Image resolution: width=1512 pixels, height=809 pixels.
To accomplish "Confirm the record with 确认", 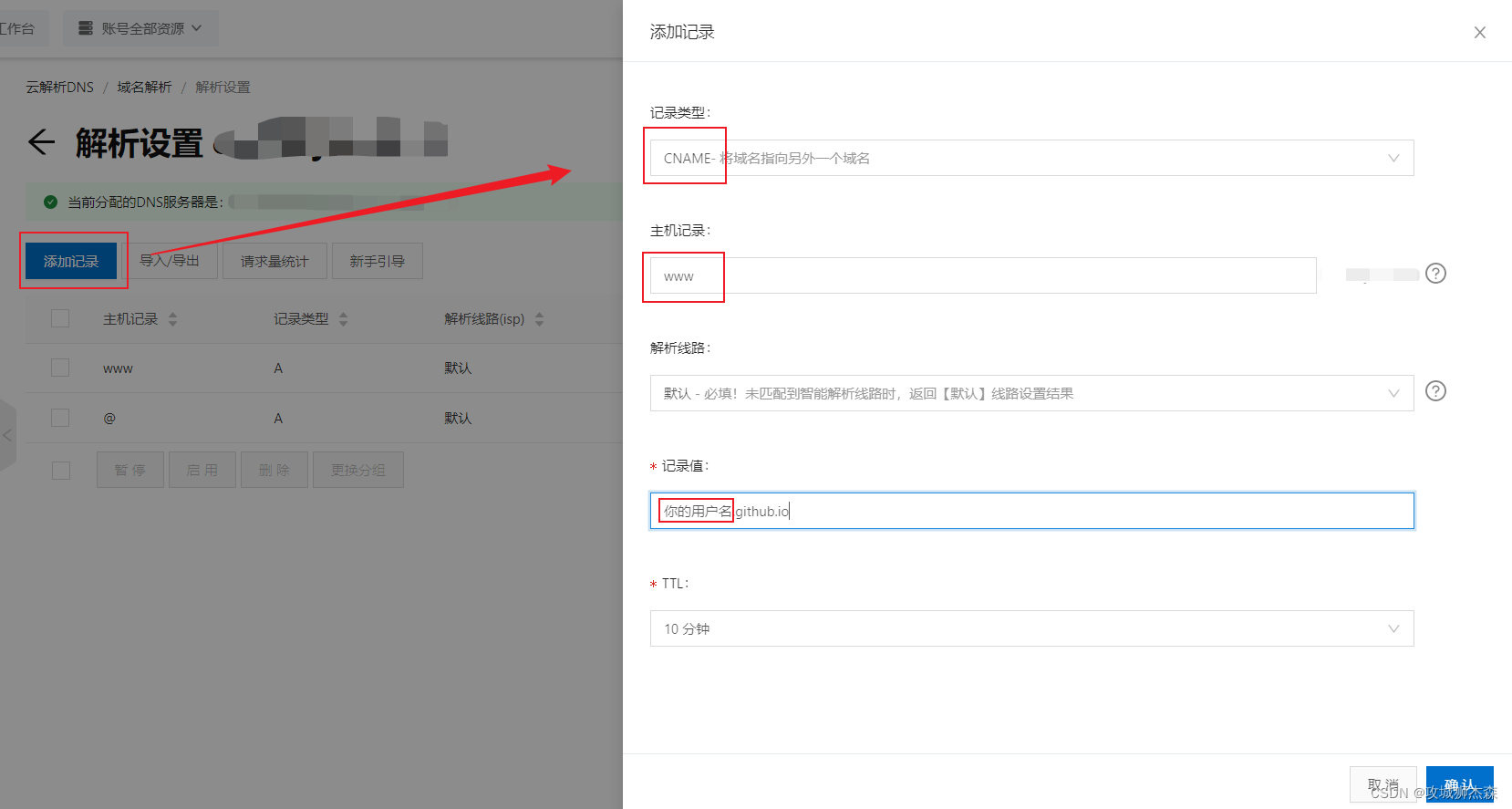I will [1460, 784].
